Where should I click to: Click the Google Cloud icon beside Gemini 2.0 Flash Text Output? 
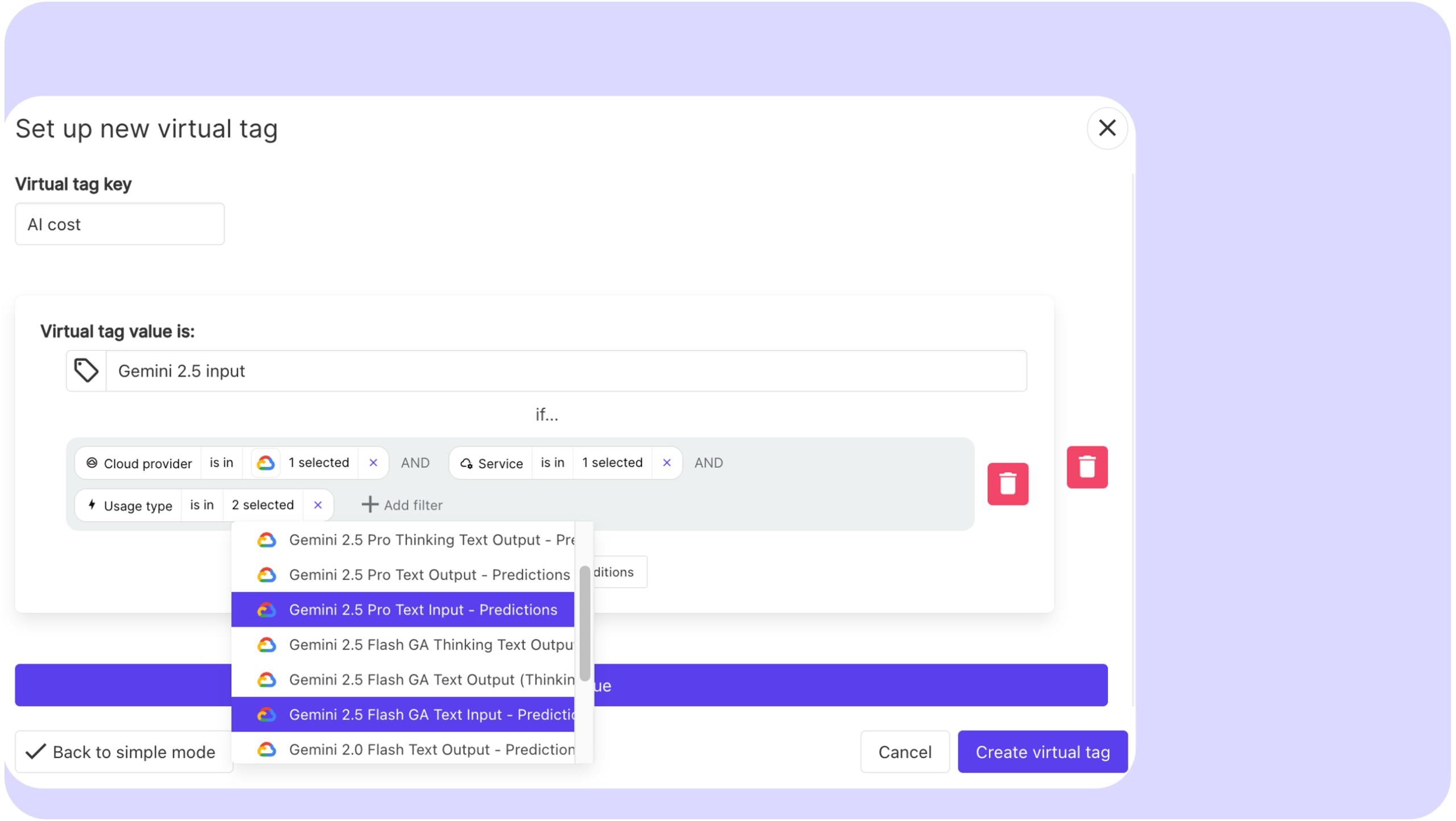point(267,749)
